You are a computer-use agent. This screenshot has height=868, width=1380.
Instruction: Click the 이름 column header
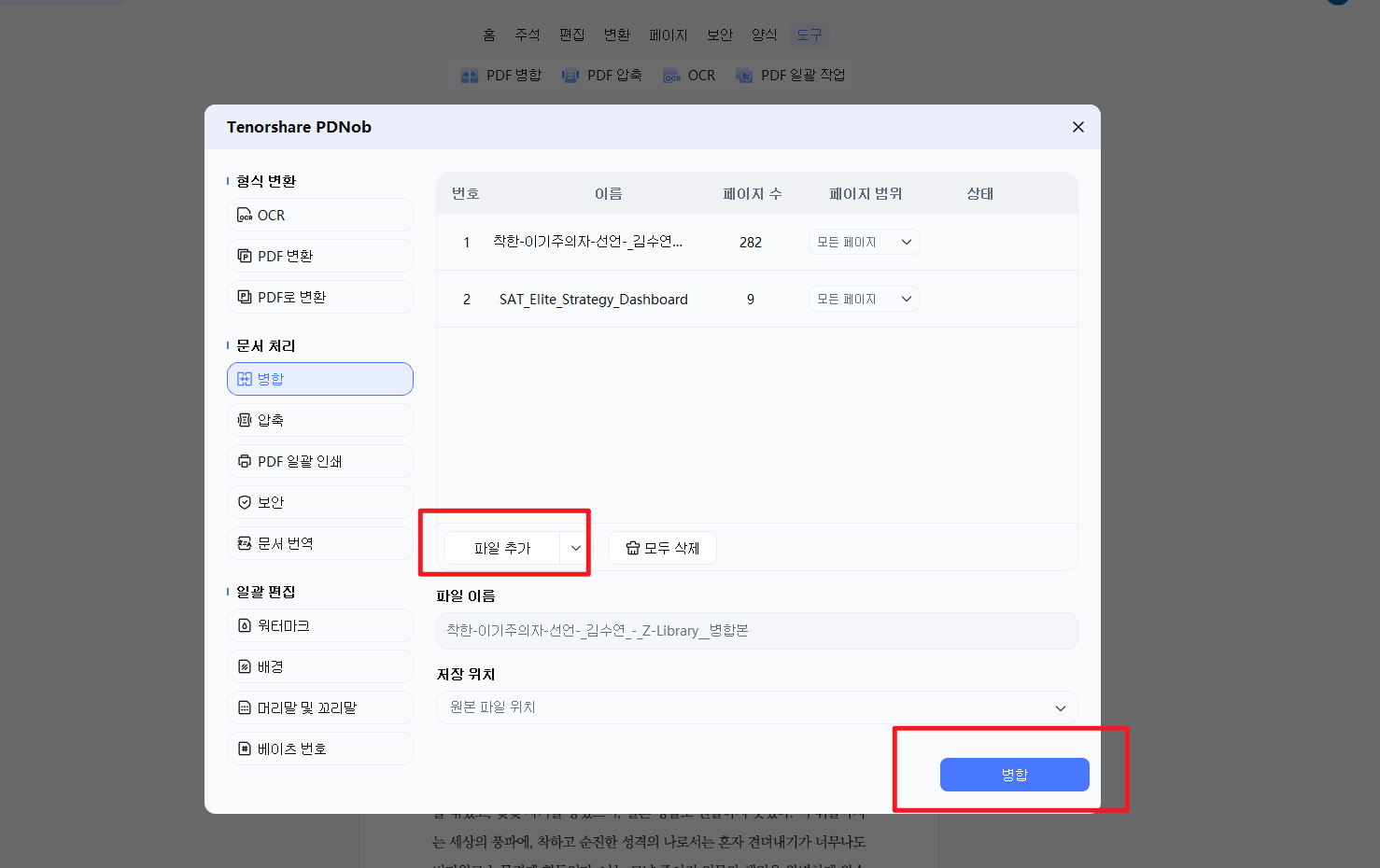tap(609, 193)
